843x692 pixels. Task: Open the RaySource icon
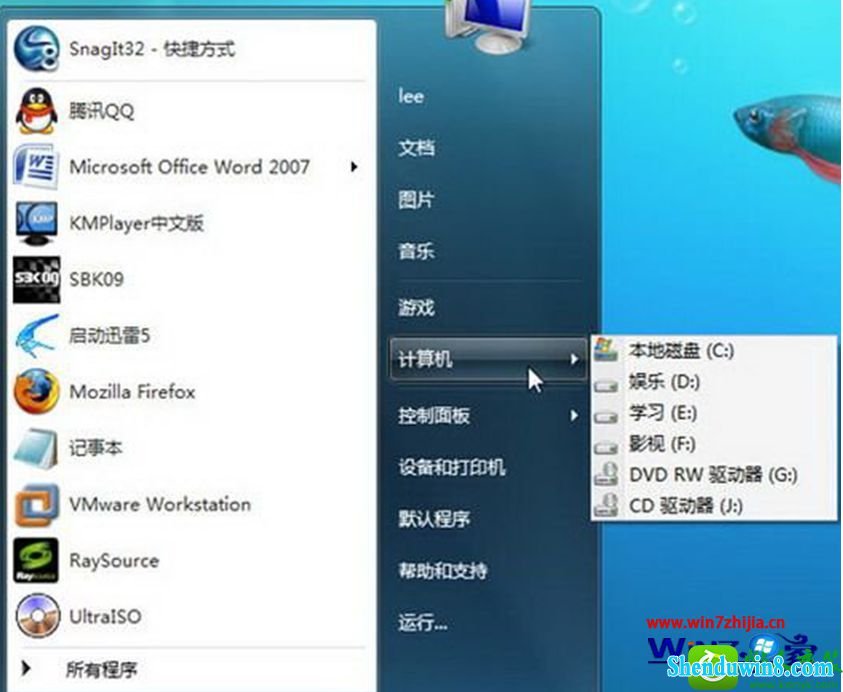tap(36, 560)
